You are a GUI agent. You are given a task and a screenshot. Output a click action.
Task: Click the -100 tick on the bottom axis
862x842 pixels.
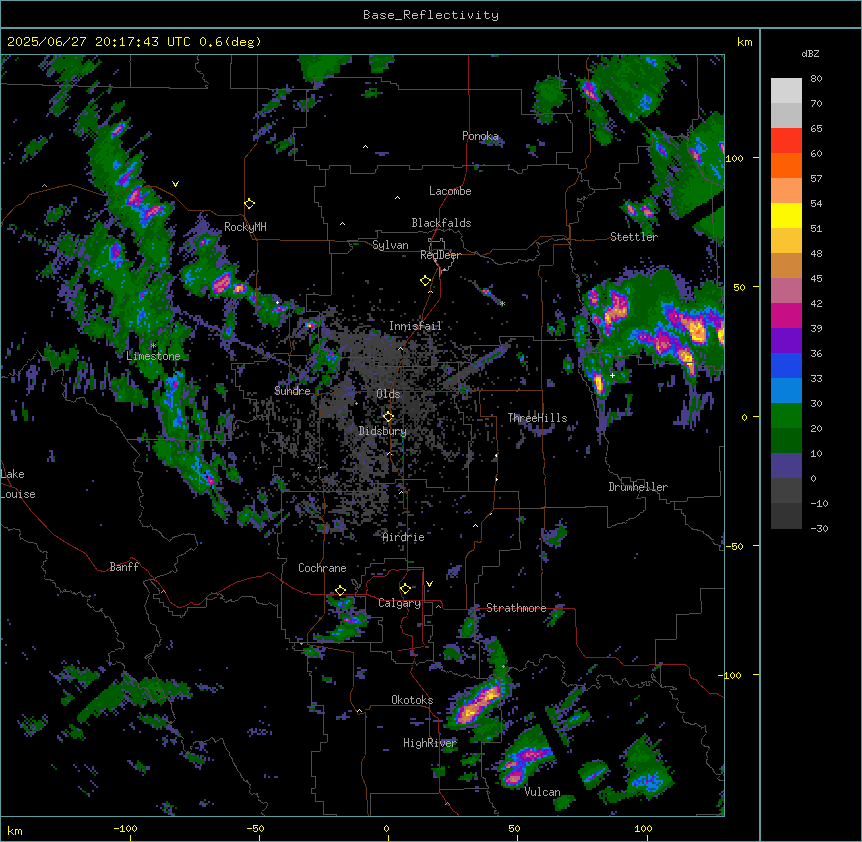125,828
